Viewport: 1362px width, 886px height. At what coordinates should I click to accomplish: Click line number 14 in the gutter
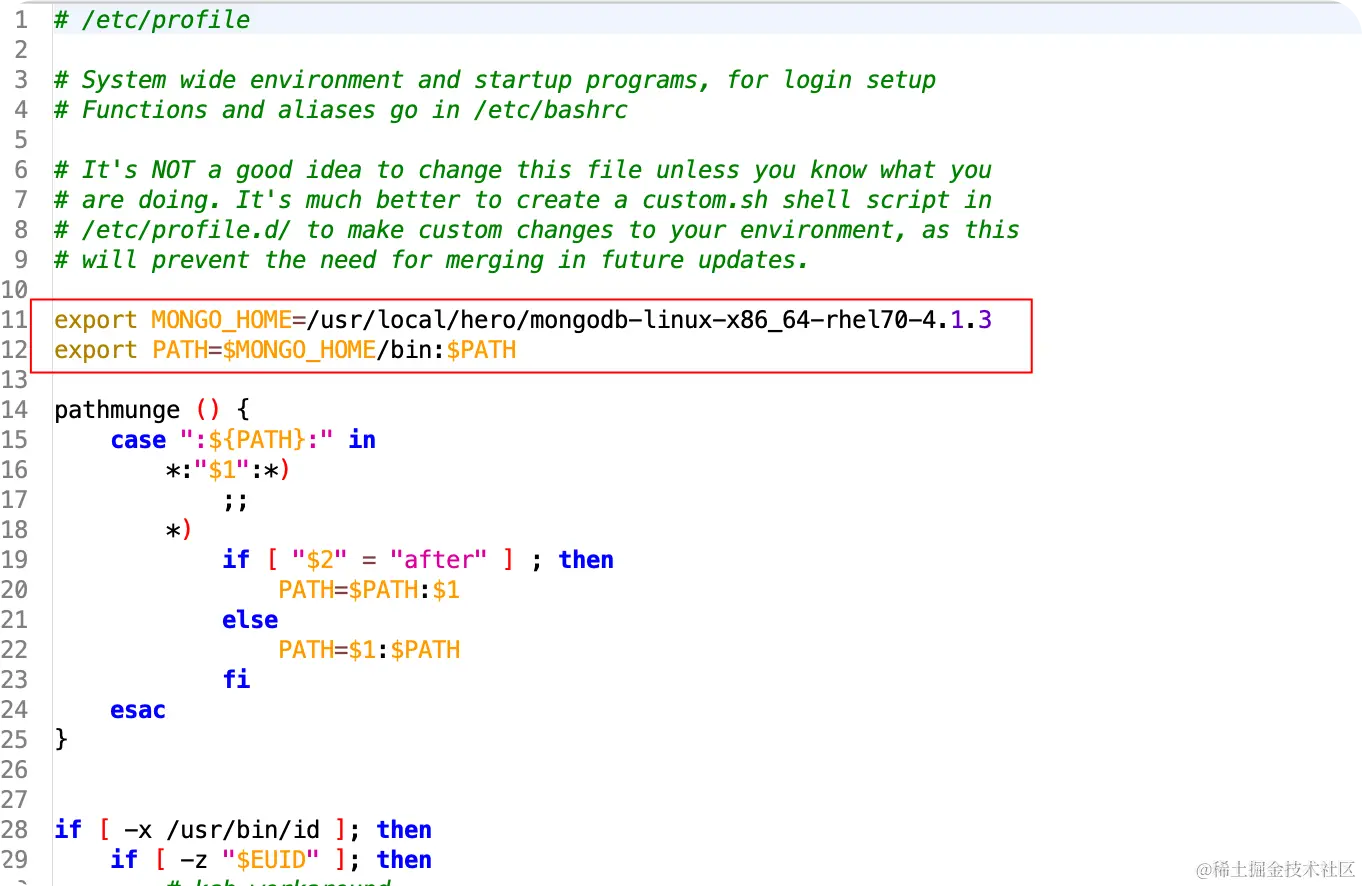[15, 410]
